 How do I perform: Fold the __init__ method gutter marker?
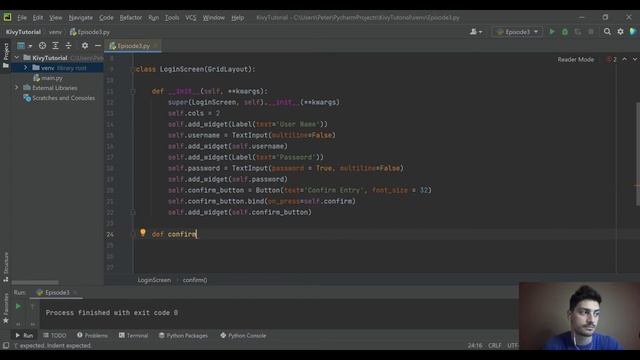133,91
